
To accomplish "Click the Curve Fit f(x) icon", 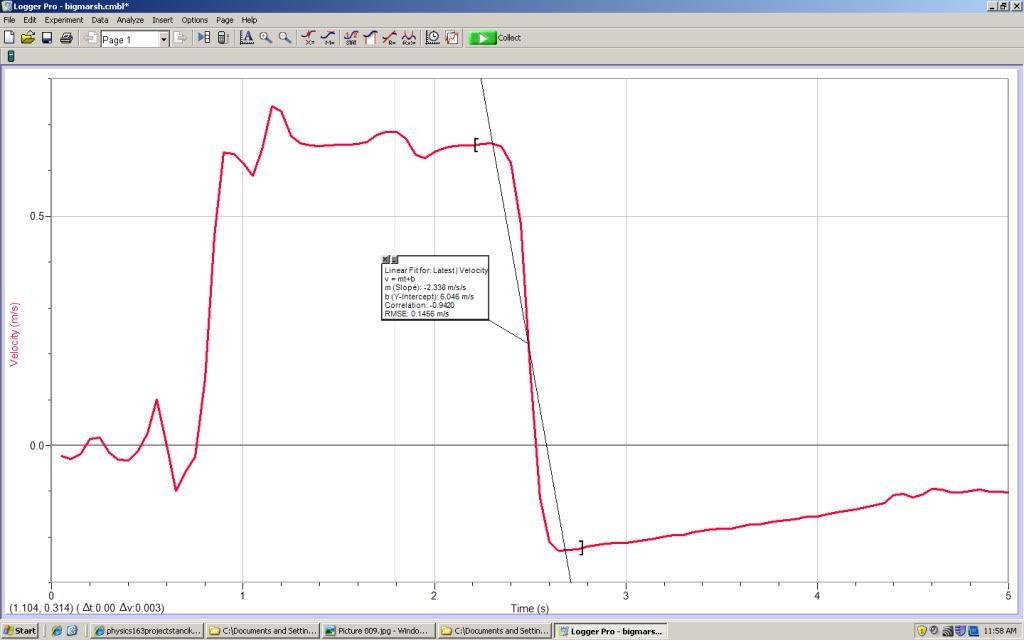I will 409,38.
